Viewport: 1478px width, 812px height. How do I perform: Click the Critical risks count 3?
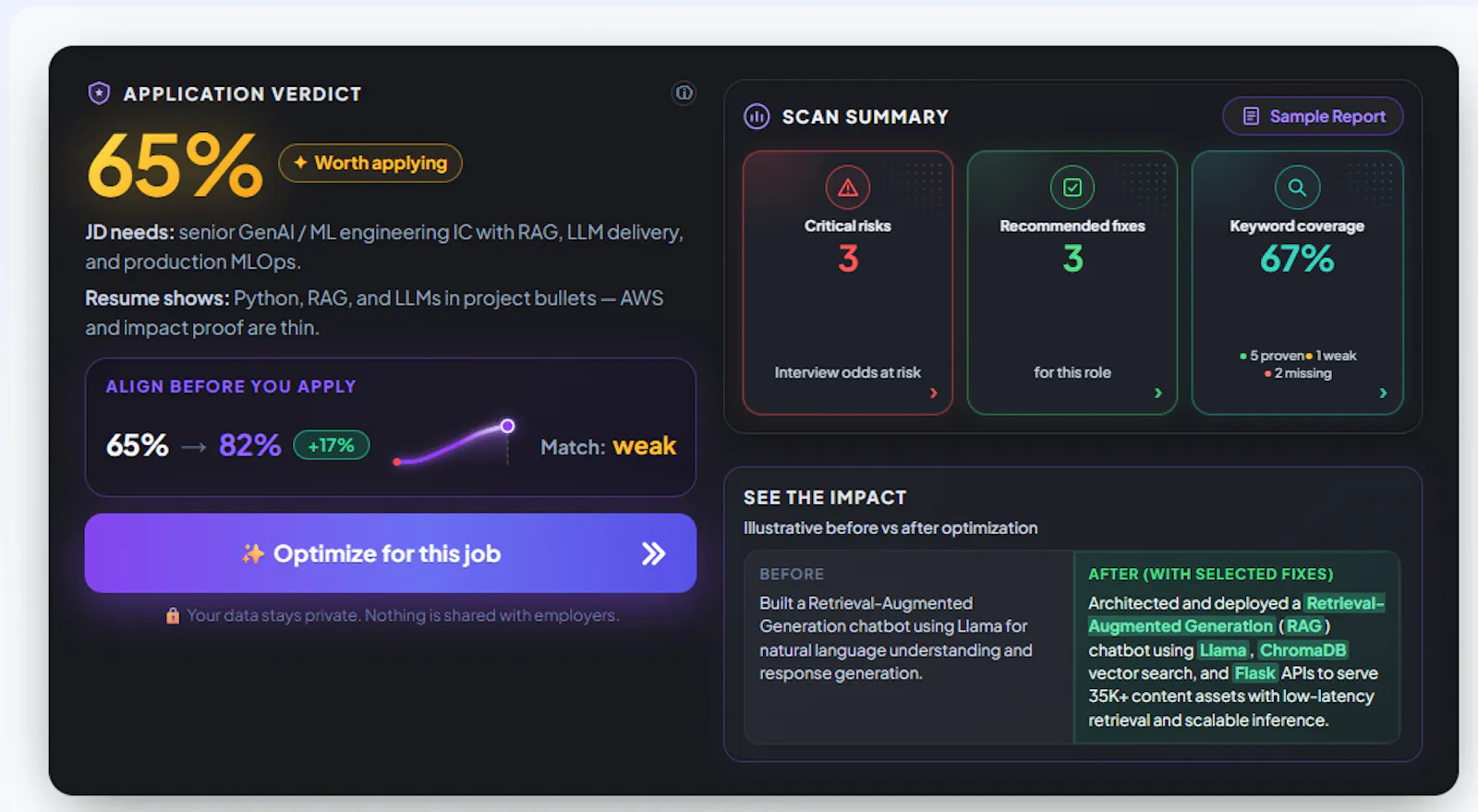(848, 259)
